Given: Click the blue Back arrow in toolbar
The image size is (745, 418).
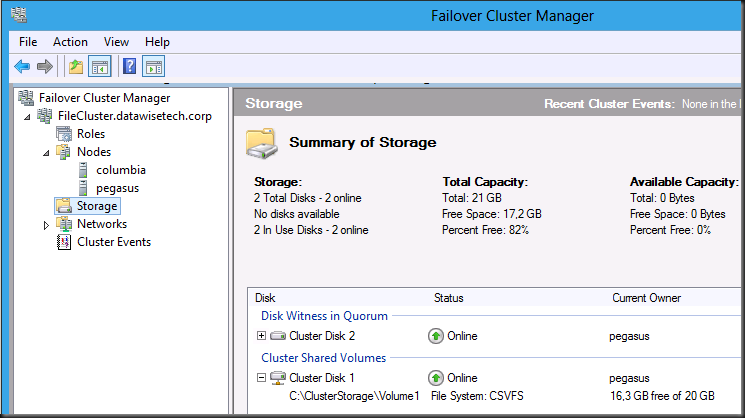Looking at the screenshot, I should click(22, 66).
